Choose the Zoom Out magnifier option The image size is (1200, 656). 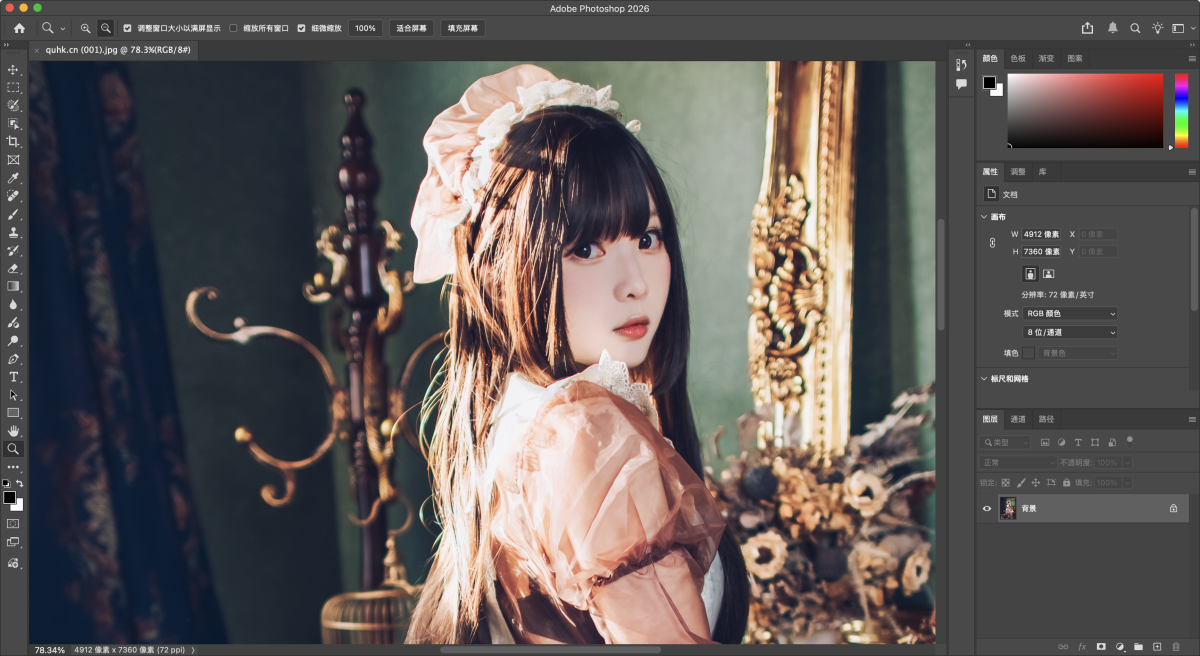[x=105, y=28]
